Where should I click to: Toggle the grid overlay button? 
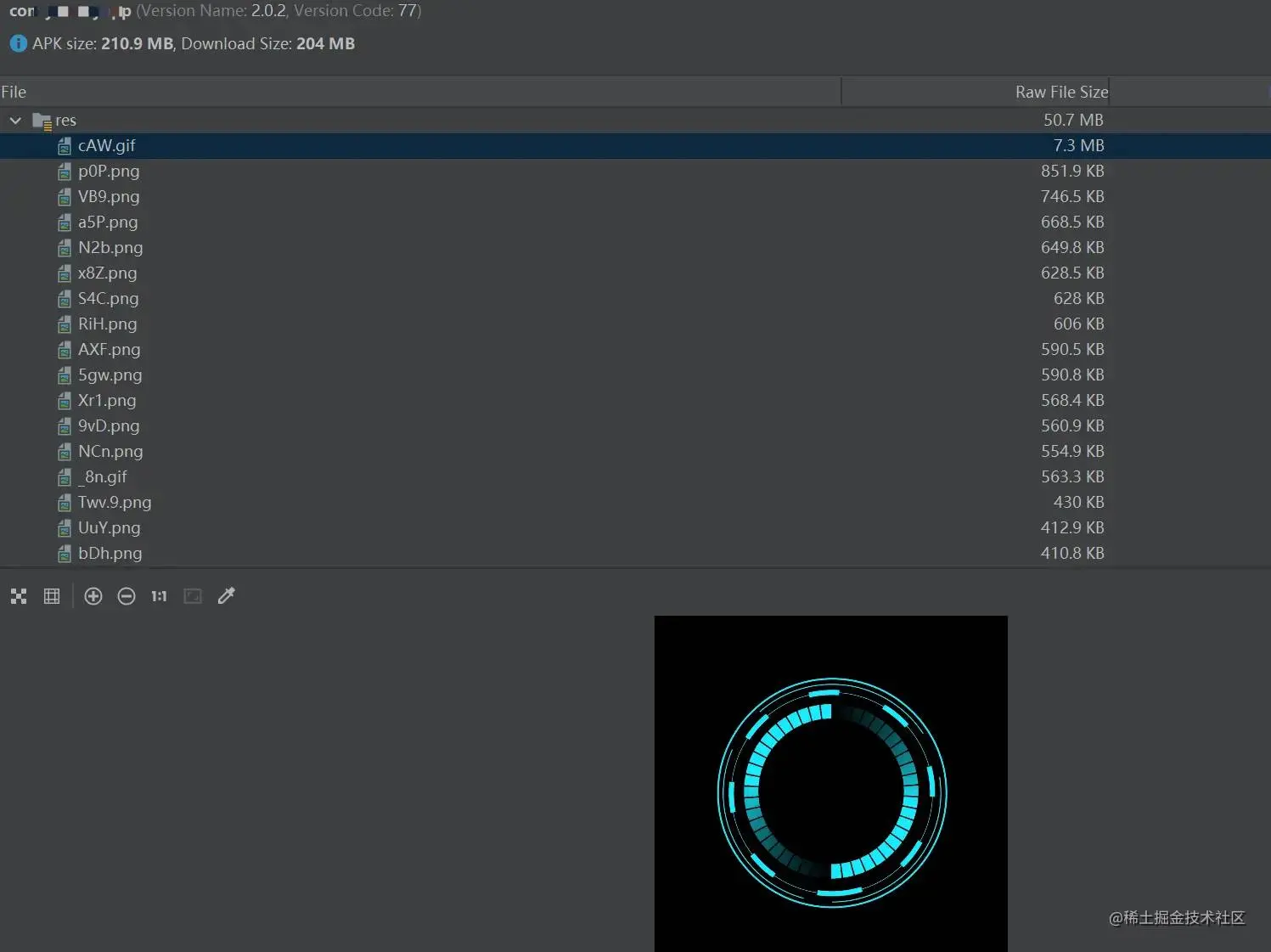52,596
